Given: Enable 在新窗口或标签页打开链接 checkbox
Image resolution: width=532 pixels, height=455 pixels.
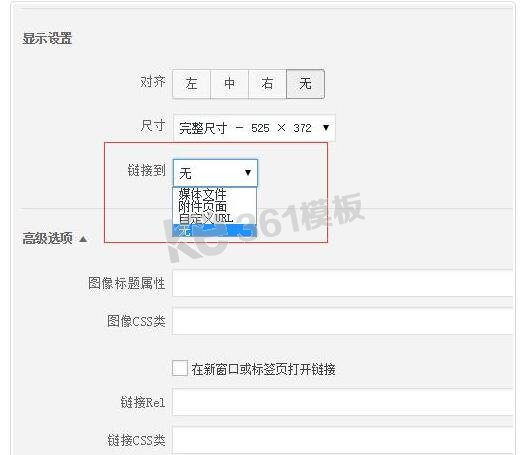Looking at the screenshot, I should [180, 368].
